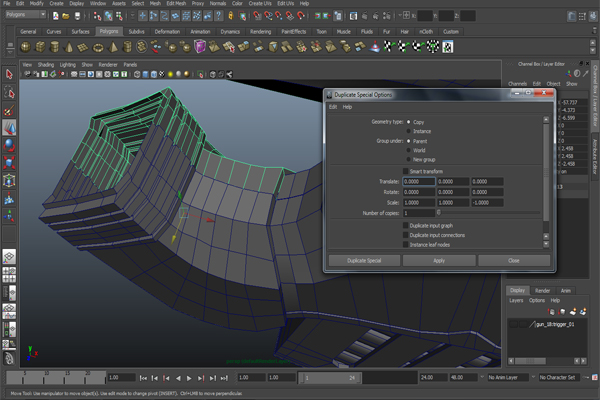Create a polygon cone from shelf
This screenshot has height=400, width=600.
pos(69,47)
